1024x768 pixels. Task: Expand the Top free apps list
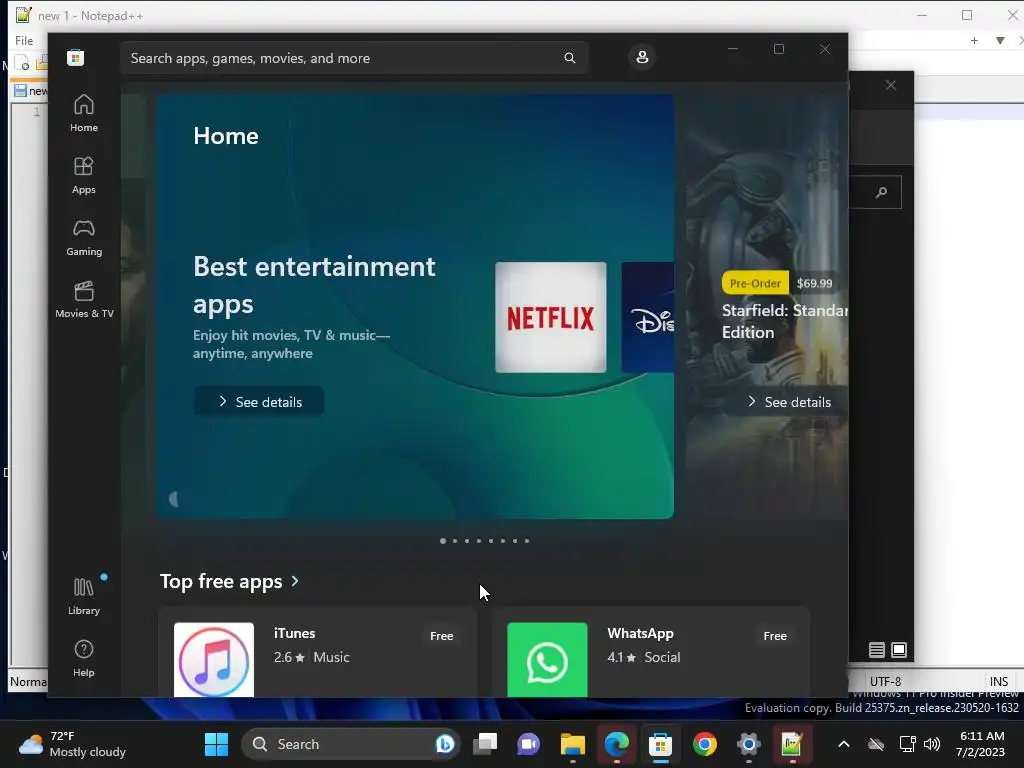tap(229, 581)
